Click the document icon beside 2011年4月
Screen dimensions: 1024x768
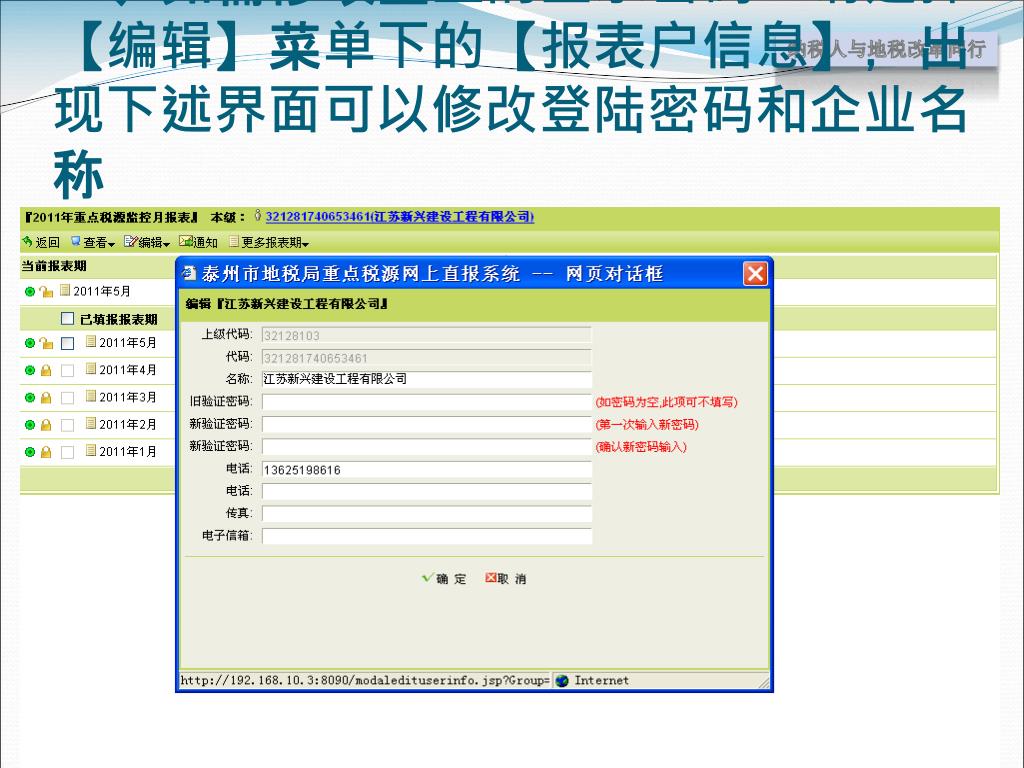click(91, 369)
